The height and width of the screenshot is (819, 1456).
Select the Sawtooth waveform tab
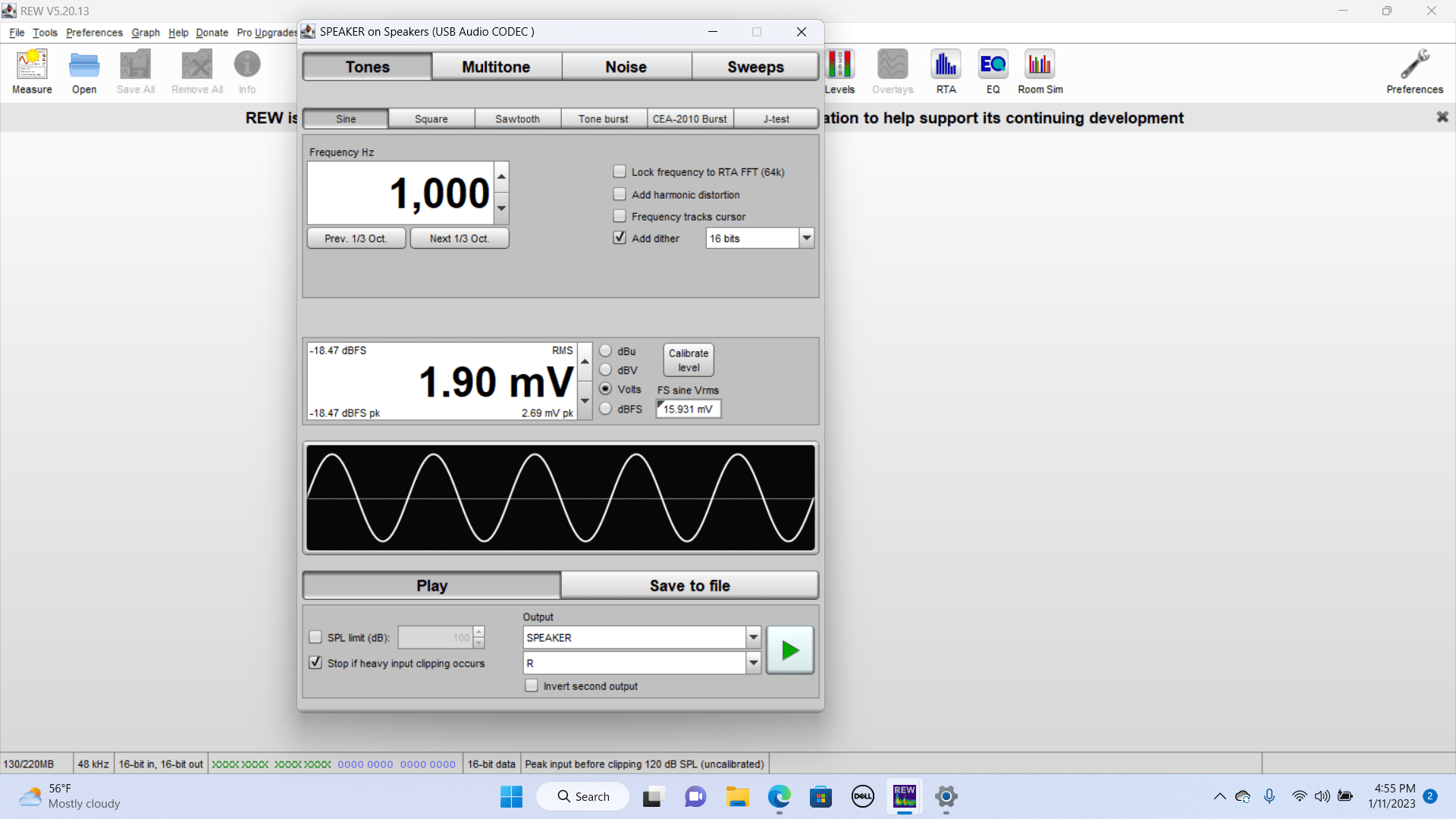[517, 119]
